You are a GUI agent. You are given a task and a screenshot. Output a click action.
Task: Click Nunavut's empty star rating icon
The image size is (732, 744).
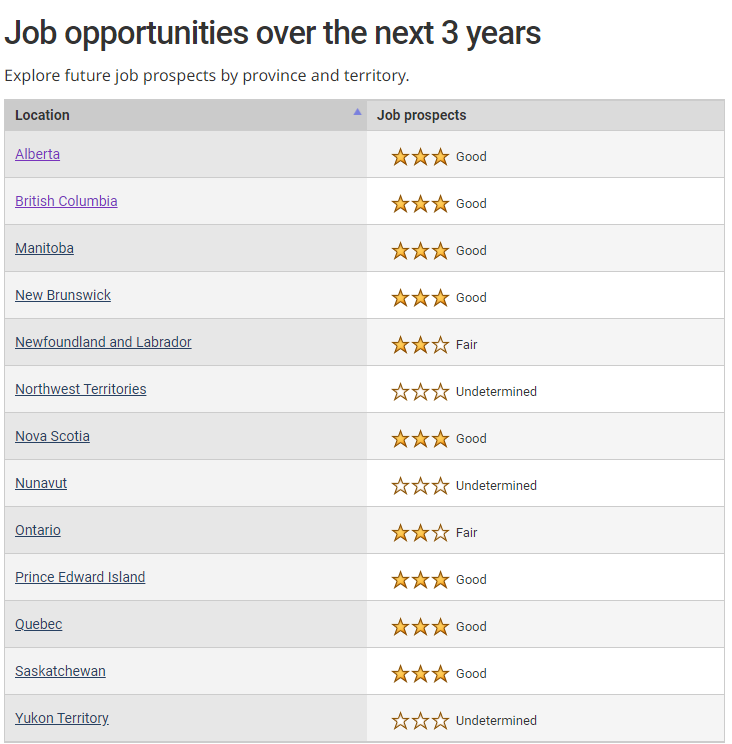click(420, 486)
